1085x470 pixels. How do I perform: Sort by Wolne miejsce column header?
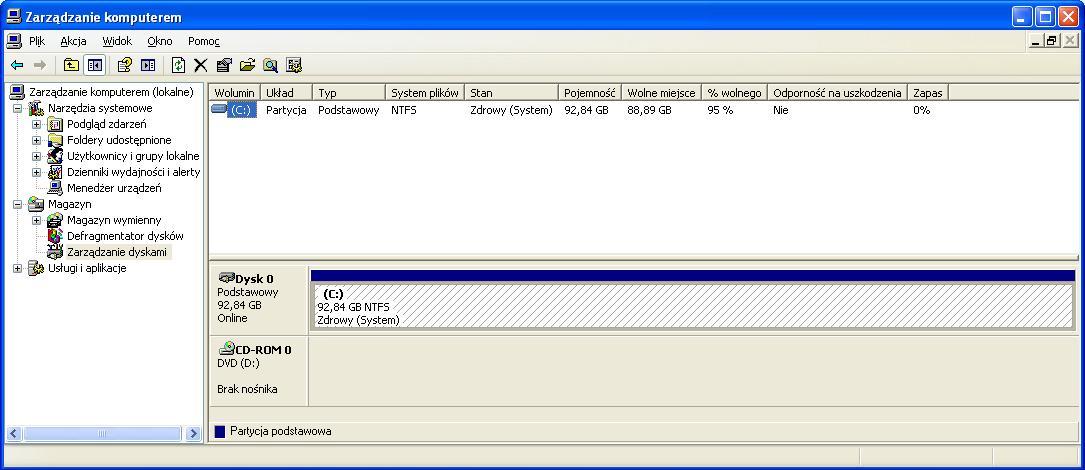(x=662, y=93)
